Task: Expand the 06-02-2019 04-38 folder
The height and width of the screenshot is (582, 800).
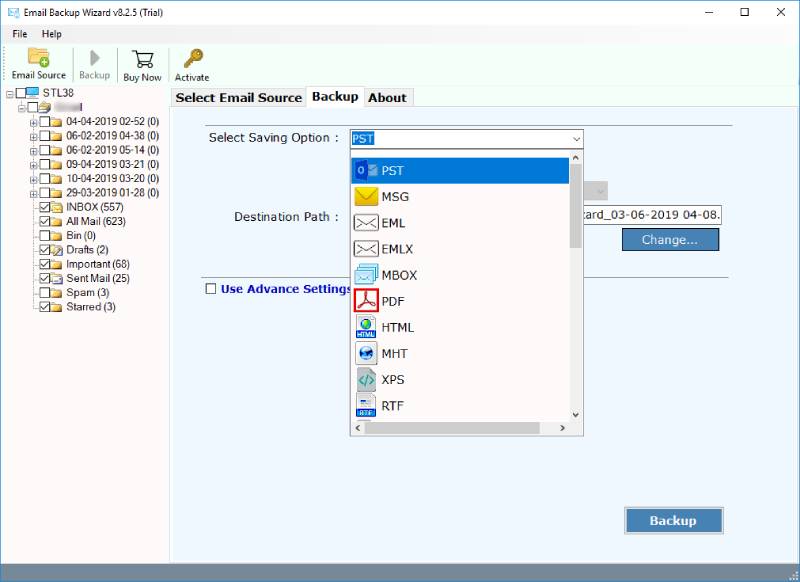Action: [x=33, y=137]
